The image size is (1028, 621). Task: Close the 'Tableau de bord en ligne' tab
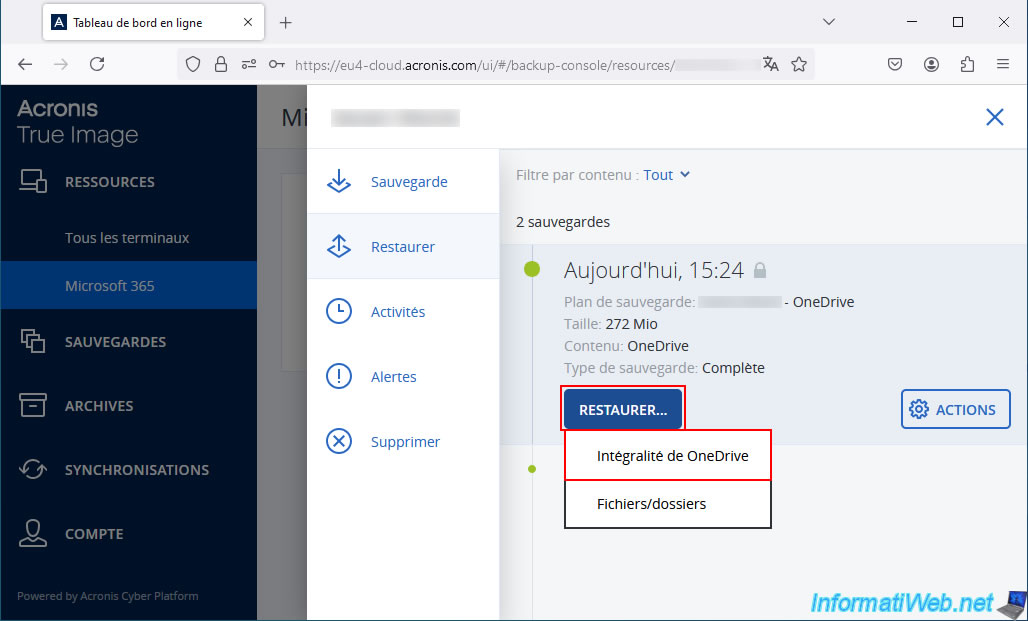pos(248,22)
